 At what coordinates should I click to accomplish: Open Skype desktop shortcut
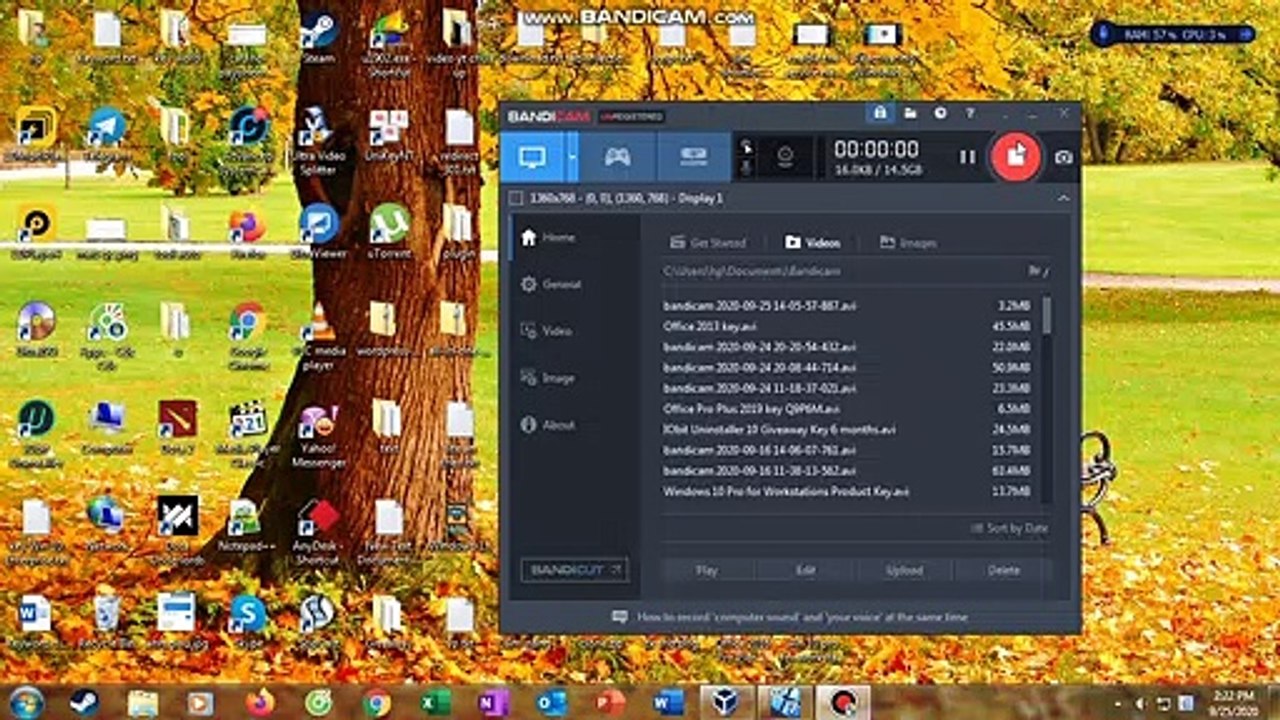coord(246,621)
